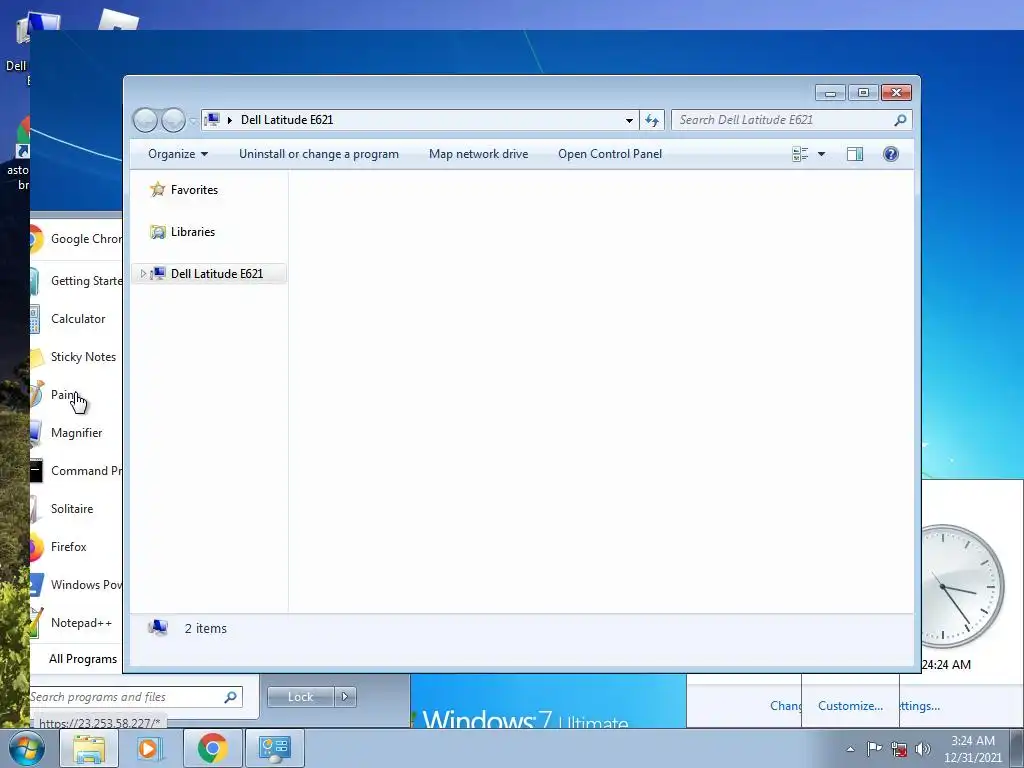
Task: Click the Refresh button beside address bar
Action: pyautogui.click(x=652, y=120)
